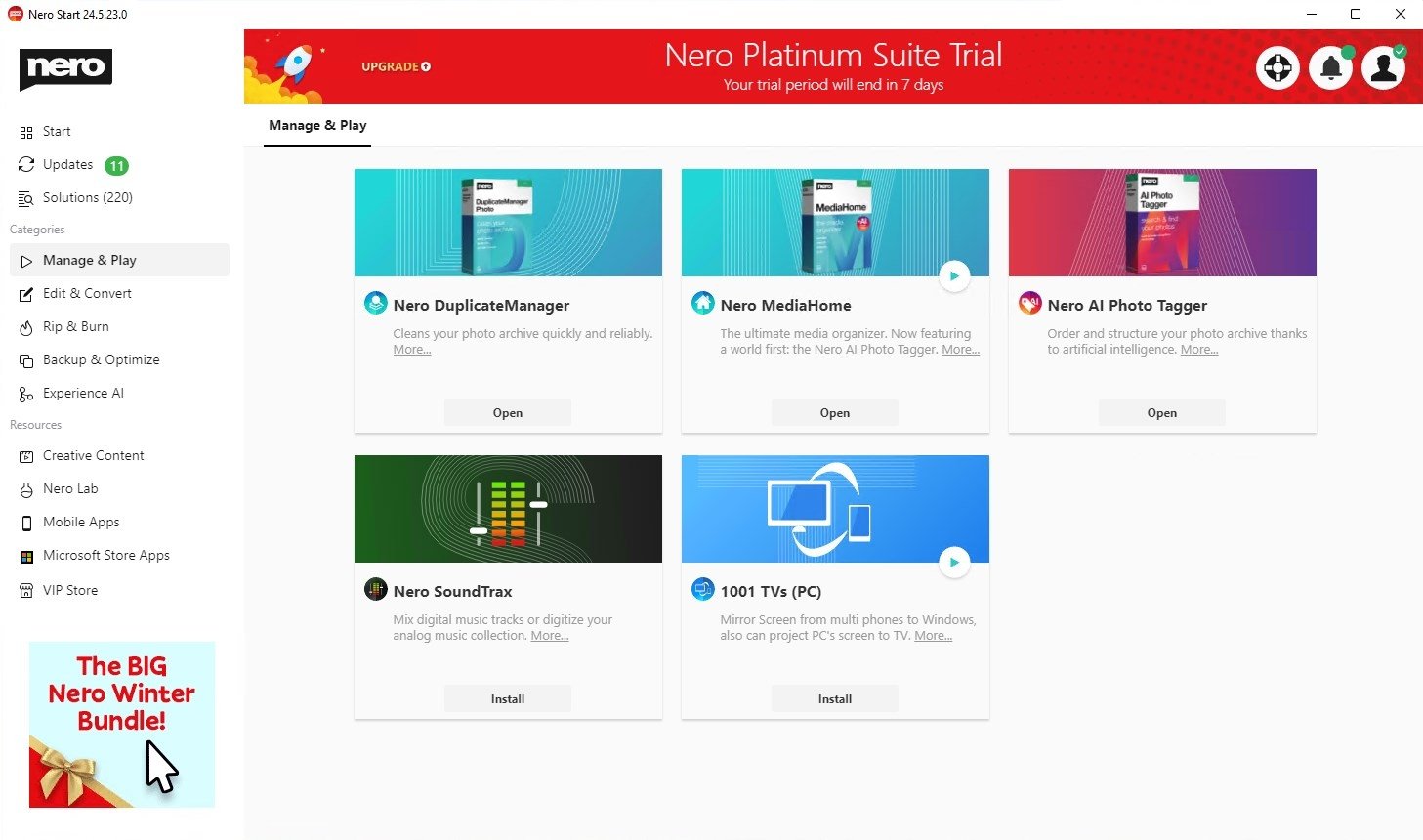Go to Start in the sidebar
1423x840 pixels.
click(x=57, y=132)
